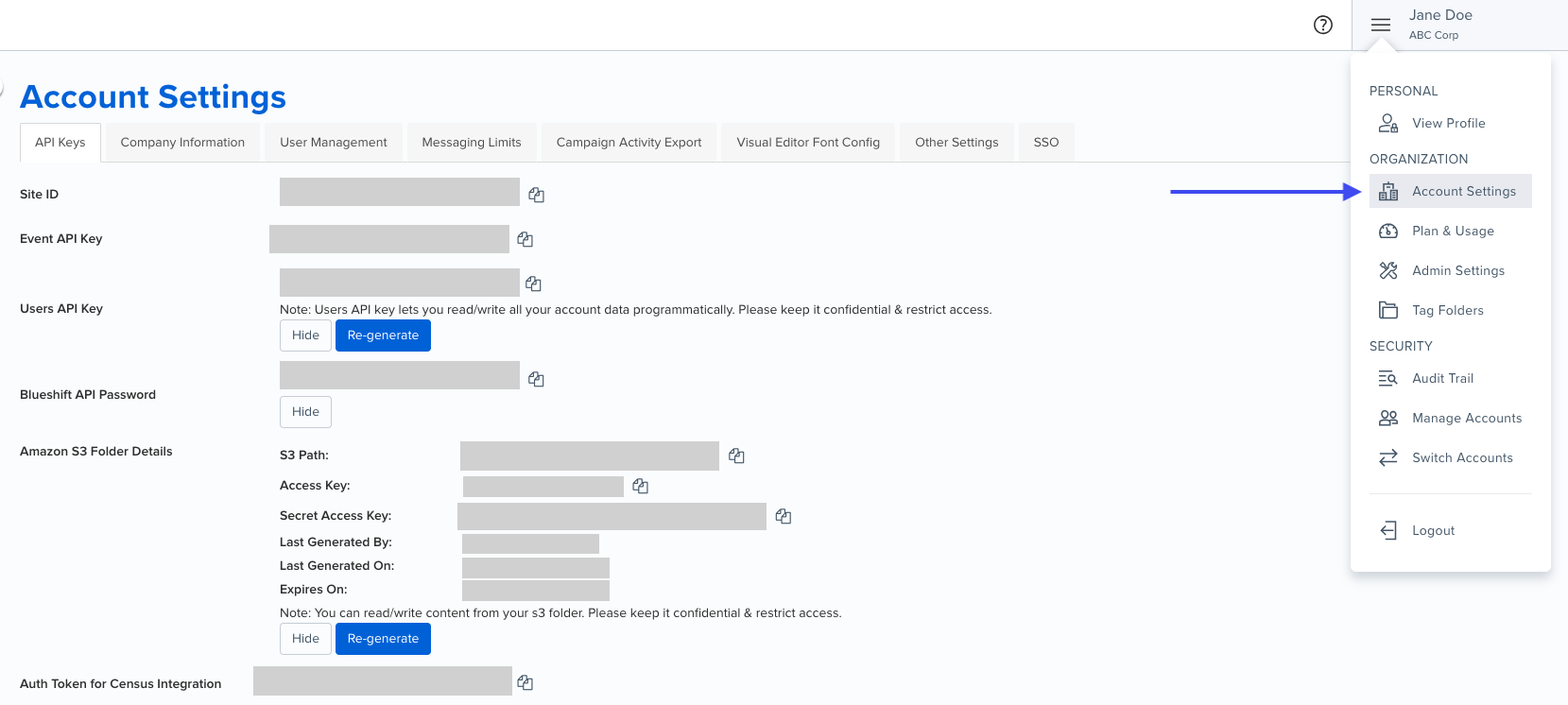Screen dimensions: 1568x705
Task: Click the ABC Corp organization label
Action: [x=1434, y=35]
